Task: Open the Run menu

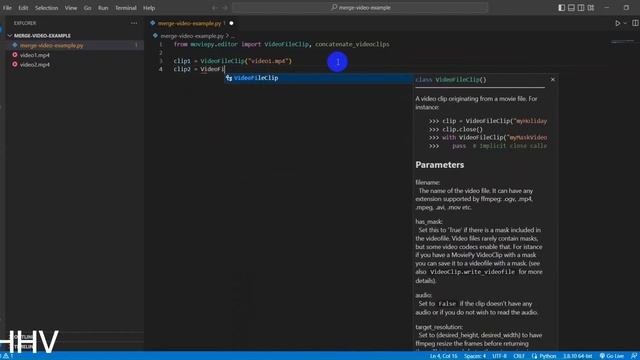Action: pos(103,8)
